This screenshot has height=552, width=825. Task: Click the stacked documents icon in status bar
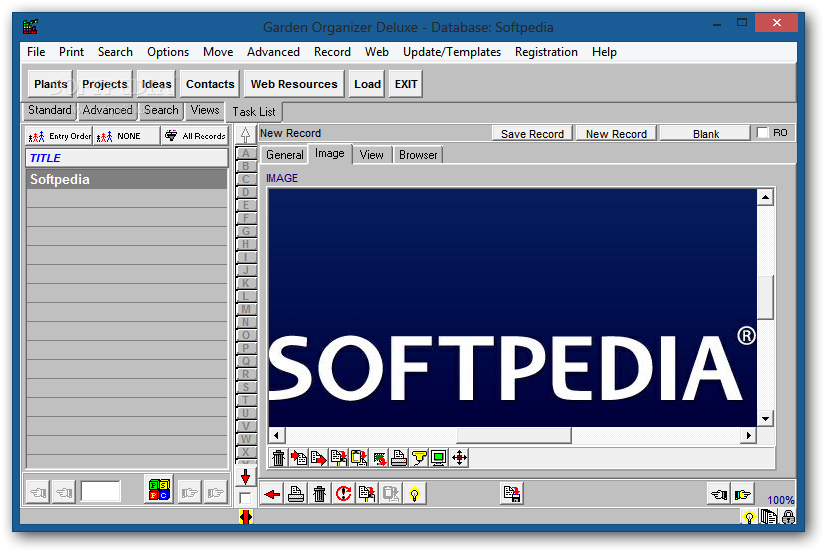[x=769, y=517]
